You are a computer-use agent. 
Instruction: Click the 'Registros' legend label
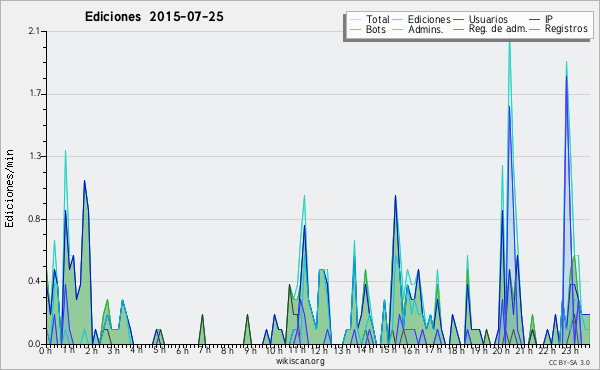tap(566, 29)
